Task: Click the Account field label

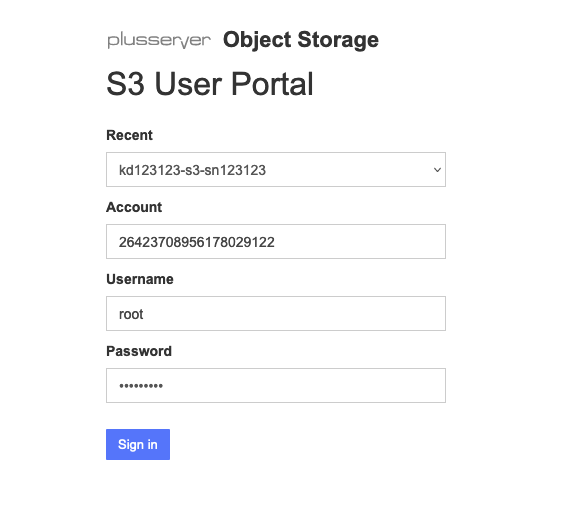Action: [134, 207]
